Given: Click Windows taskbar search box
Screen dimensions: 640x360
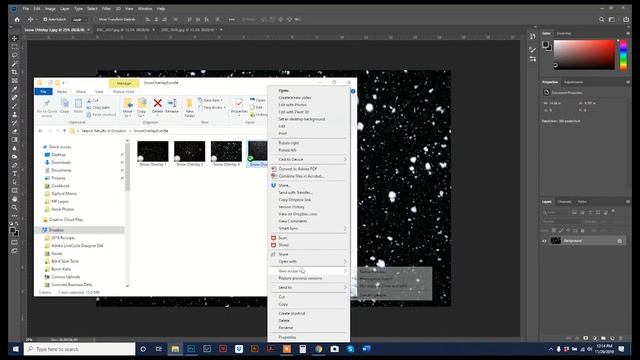Looking at the screenshot, I should (x=80, y=349).
